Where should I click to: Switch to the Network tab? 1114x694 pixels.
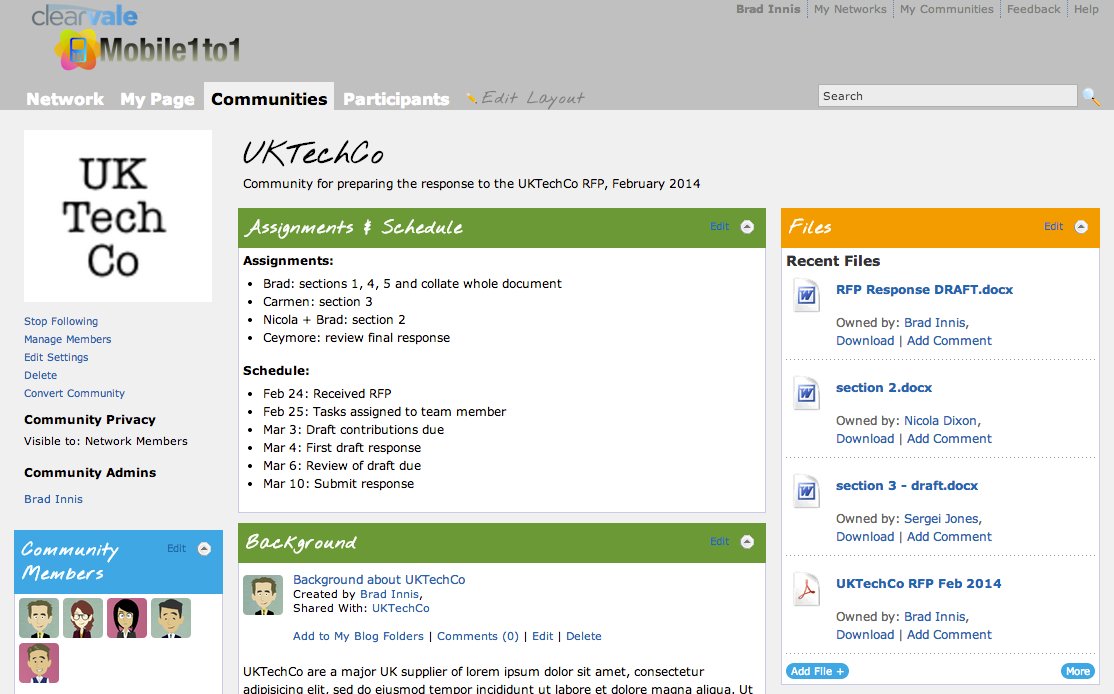coord(65,99)
